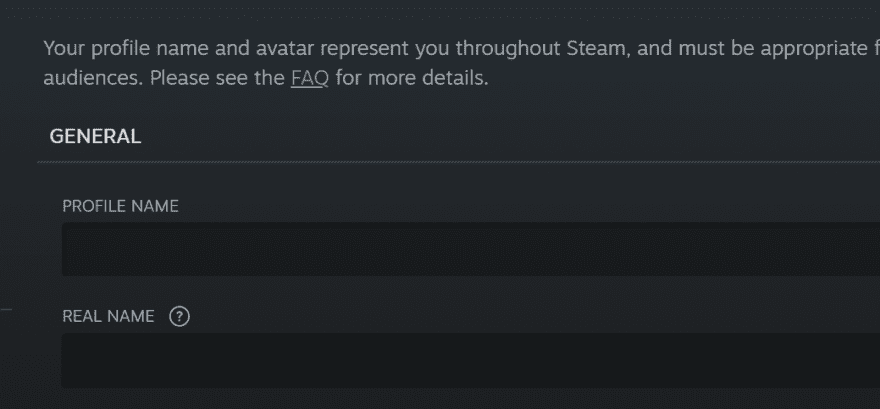Focus the Profile Name input field
This screenshot has height=409, width=880.
(x=470, y=249)
